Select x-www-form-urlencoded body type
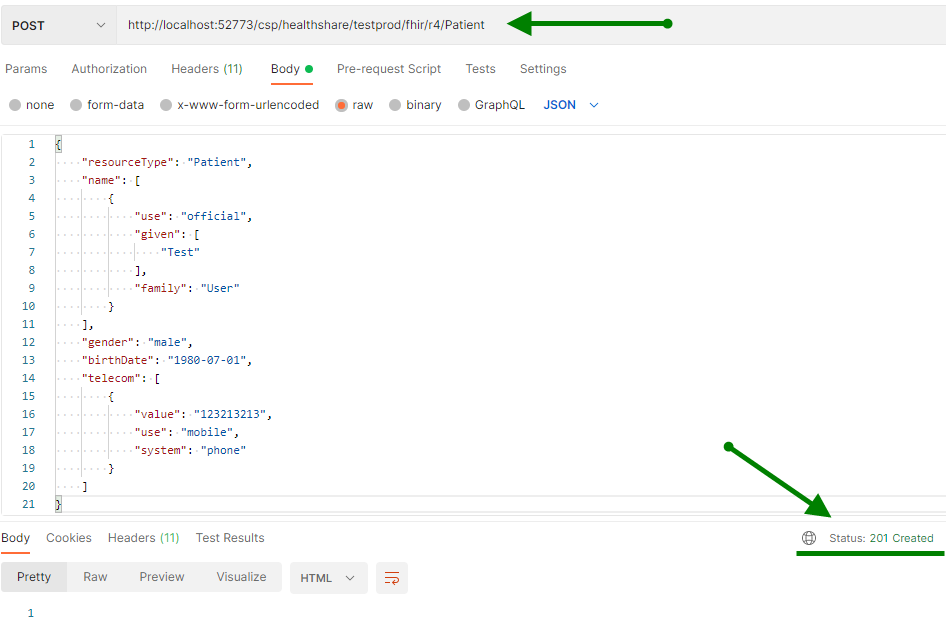This screenshot has height=633, width=946. [166, 105]
